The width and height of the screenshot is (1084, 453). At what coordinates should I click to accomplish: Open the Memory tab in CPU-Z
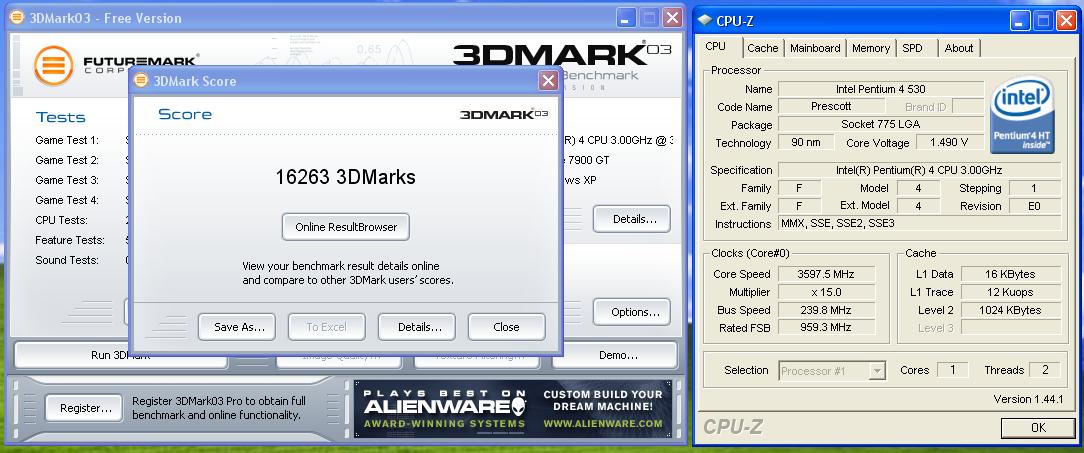(x=870, y=48)
